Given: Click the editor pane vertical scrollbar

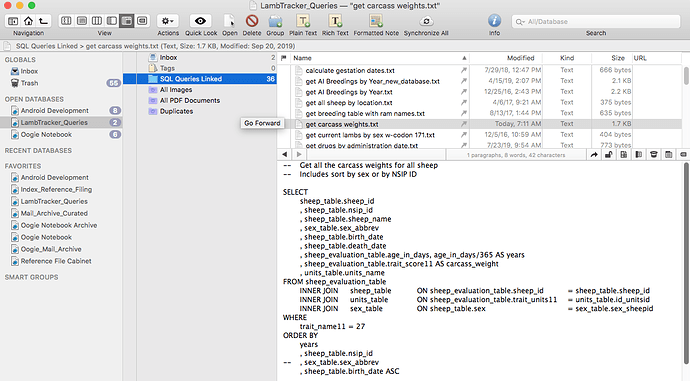Looking at the screenshot, I should 686,264.
